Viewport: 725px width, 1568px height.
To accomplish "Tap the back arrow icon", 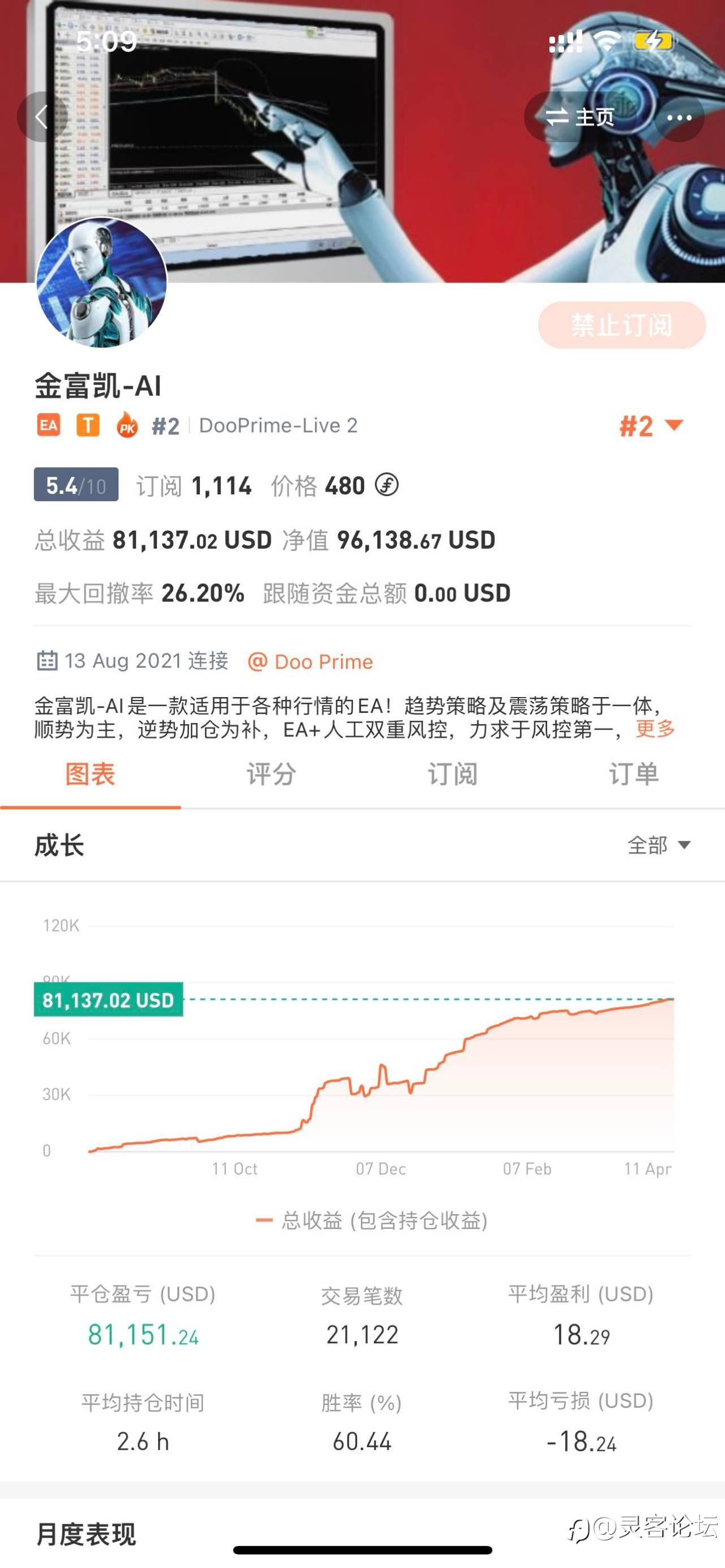I will 41,116.
